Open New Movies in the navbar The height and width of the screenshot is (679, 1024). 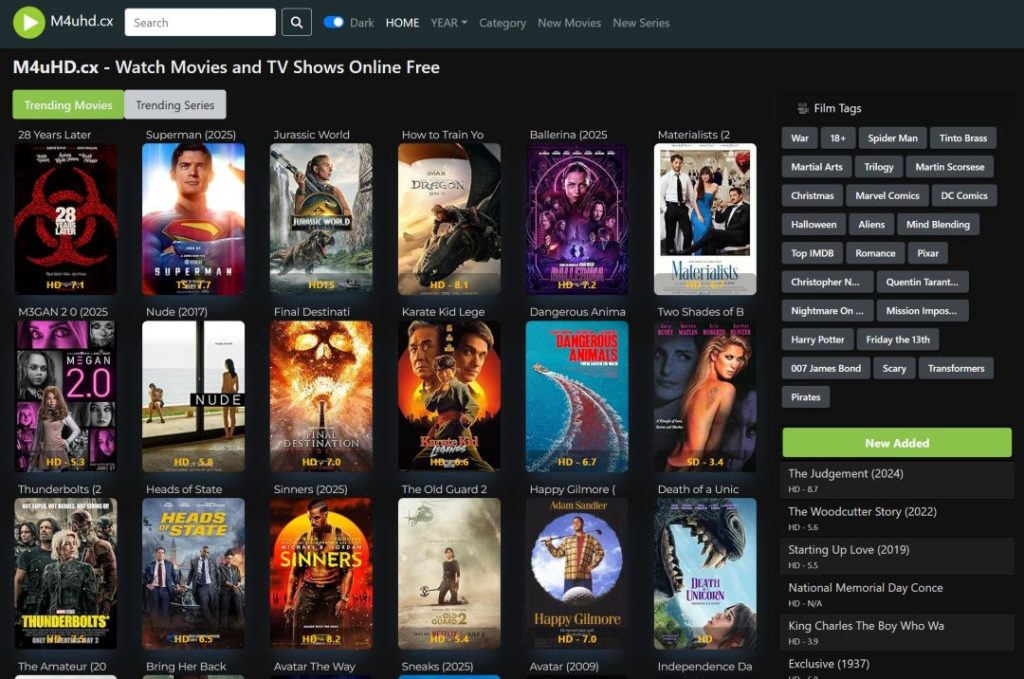(569, 23)
